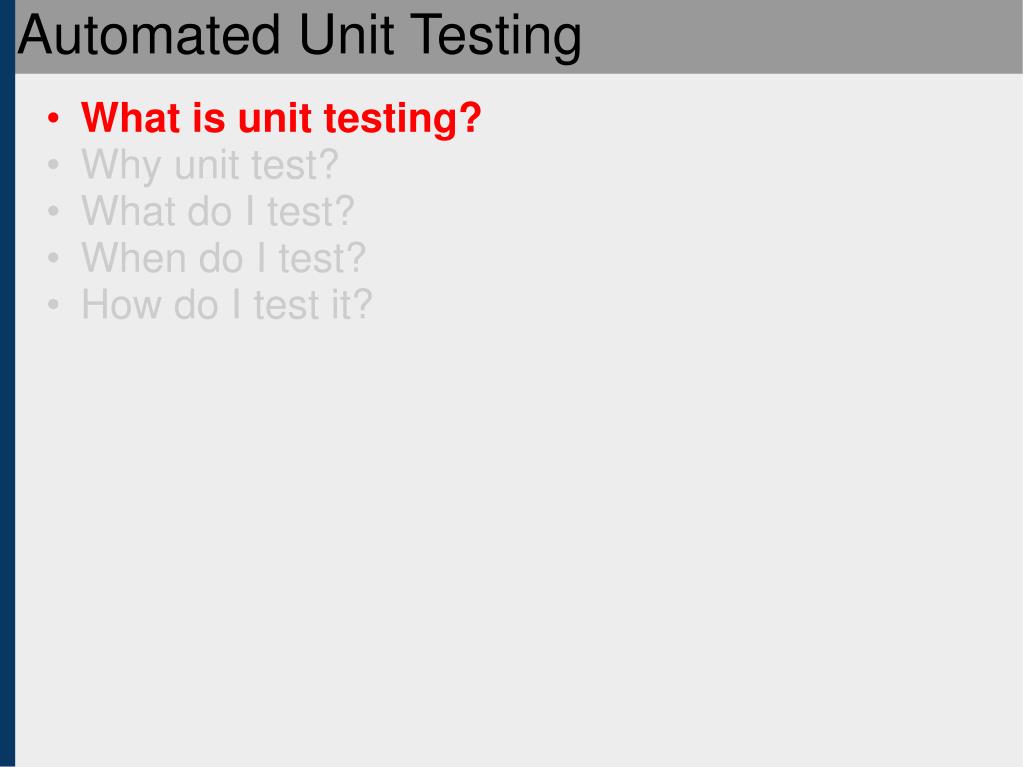Image resolution: width=1023 pixels, height=767 pixels.
Task: Click the red bullet dot before 'What is'
Action: point(53,119)
